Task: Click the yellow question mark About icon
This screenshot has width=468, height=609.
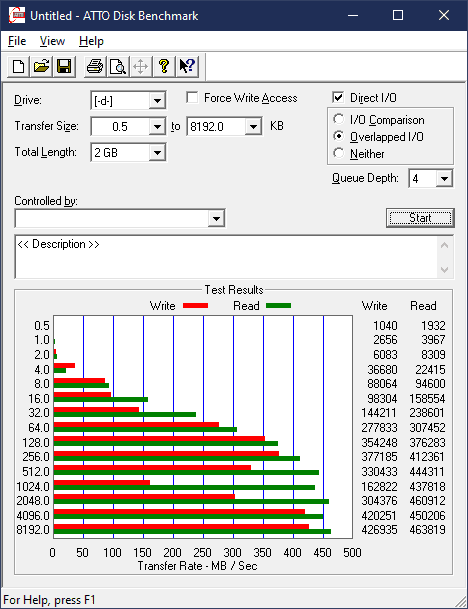Action: 164,66
